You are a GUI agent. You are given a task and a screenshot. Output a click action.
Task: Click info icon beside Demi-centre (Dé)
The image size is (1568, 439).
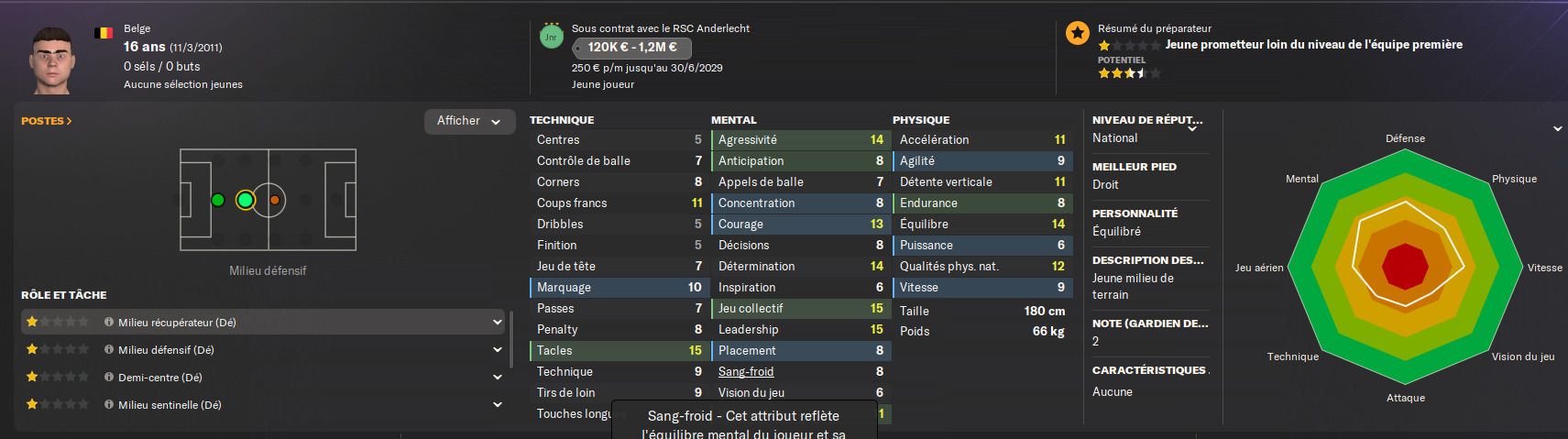[x=109, y=378]
